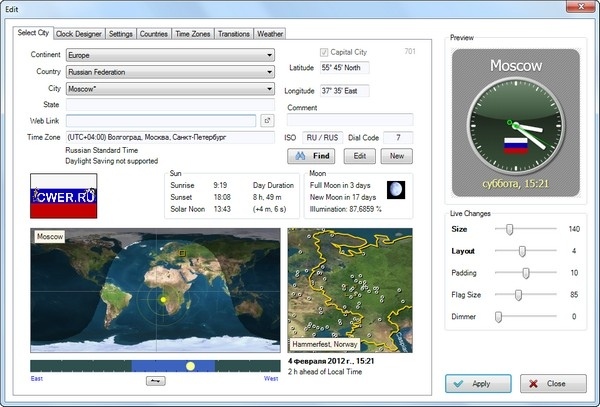600x407 pixels.
Task: Expand the City dropdown
Action: coord(270,89)
